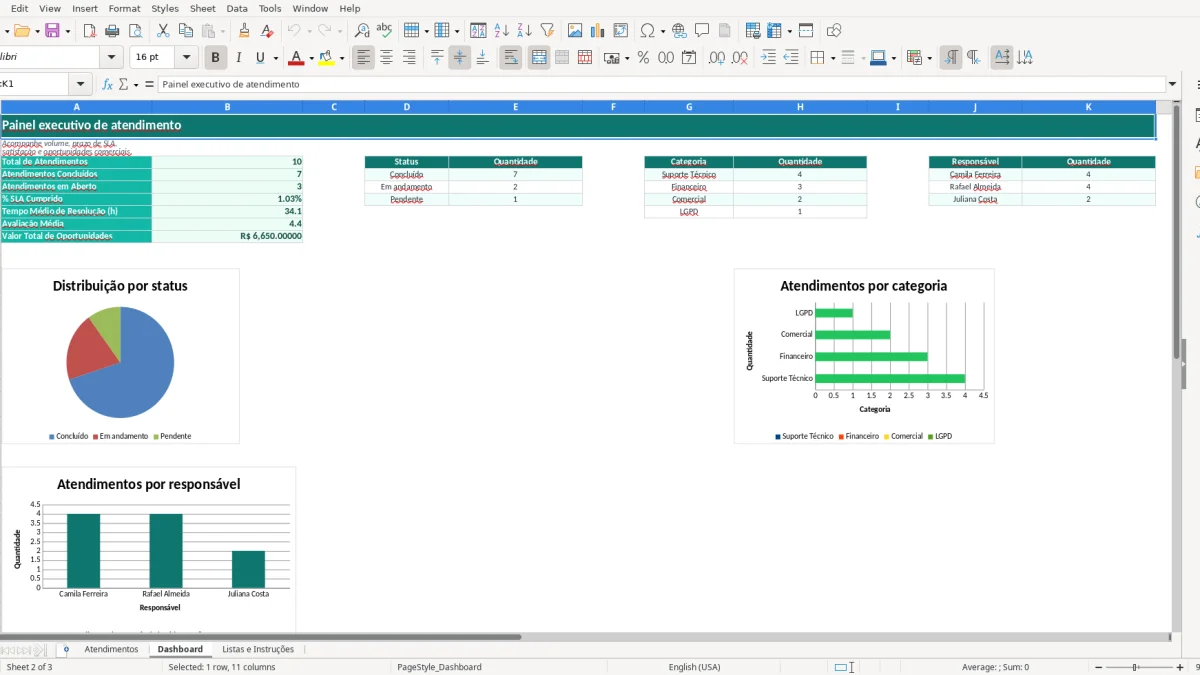1200x675 pixels.
Task: Cut selection with the scissors icon
Action: (x=163, y=31)
